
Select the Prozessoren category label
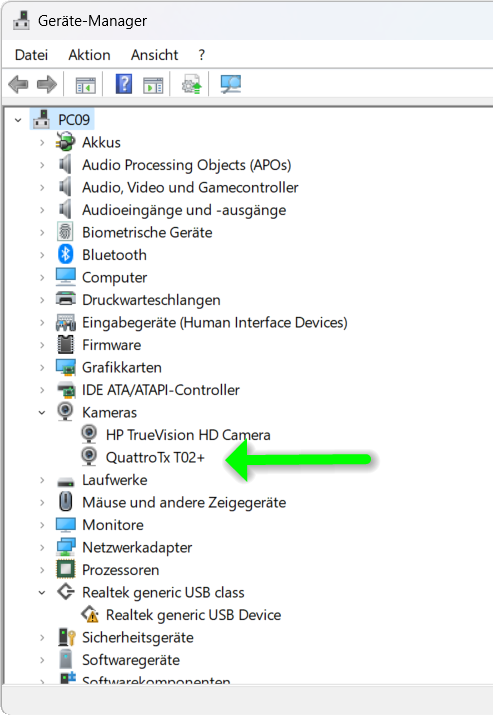pyautogui.click(x=120, y=570)
